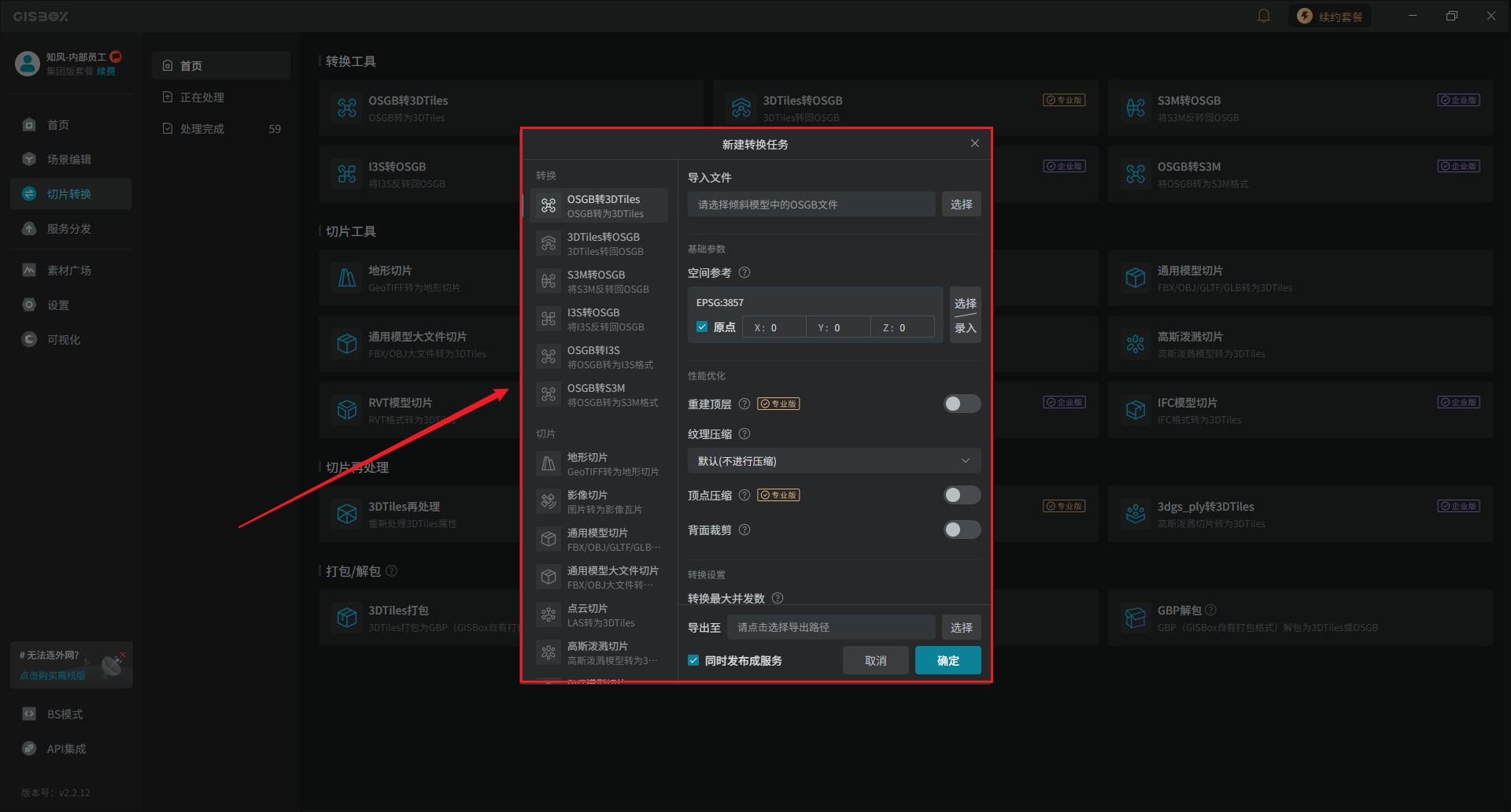
Task: Click the OSGB file import input field
Action: point(811,204)
